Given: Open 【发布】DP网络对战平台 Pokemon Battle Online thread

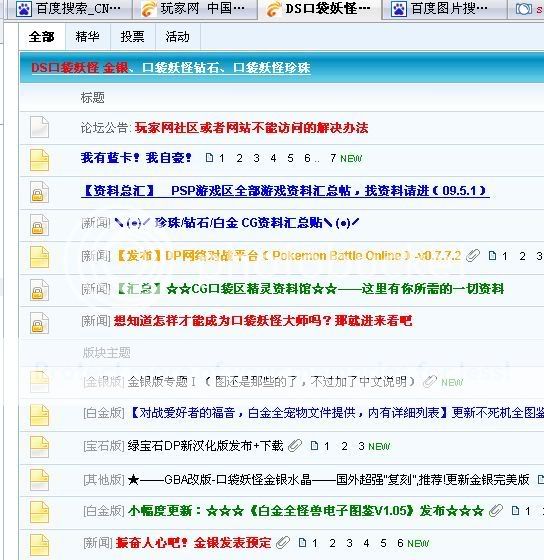Looking at the screenshot, I should (289, 256).
